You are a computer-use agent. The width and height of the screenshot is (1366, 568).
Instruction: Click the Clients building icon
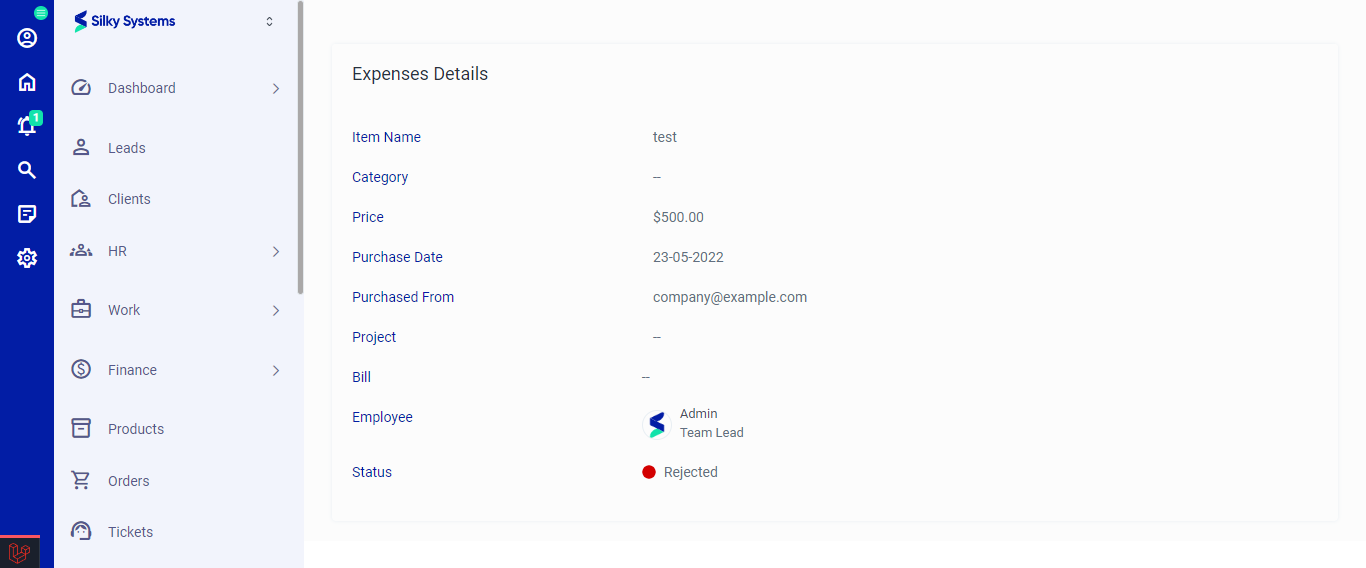point(81,199)
